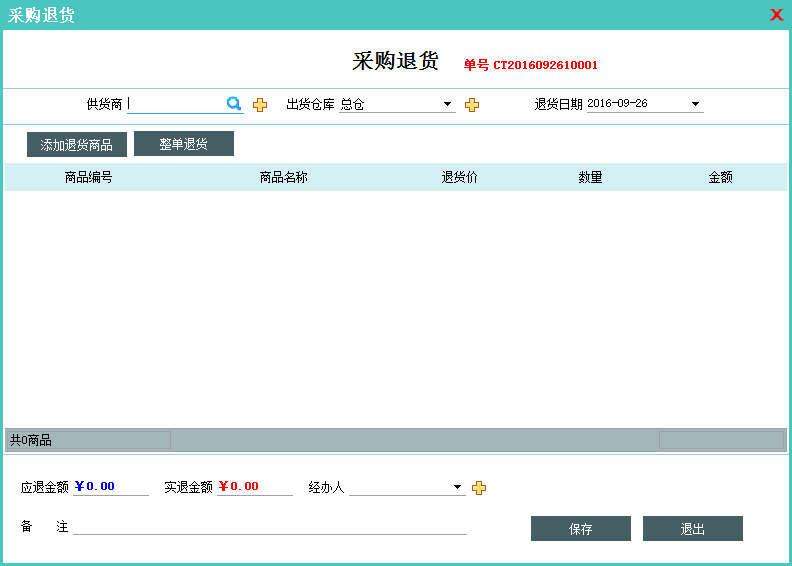The width and height of the screenshot is (792, 566).
Task: Focus the 供货商 supplier input field
Action: [175, 104]
